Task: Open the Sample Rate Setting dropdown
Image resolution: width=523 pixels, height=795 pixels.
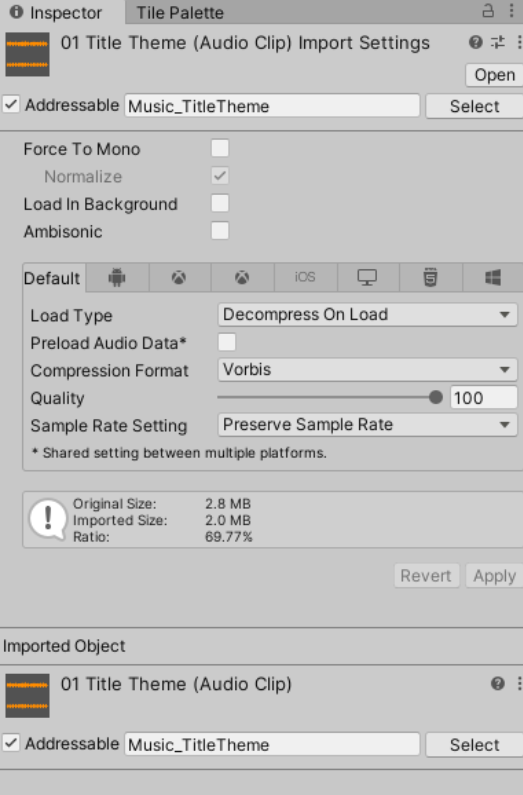Action: 367,424
